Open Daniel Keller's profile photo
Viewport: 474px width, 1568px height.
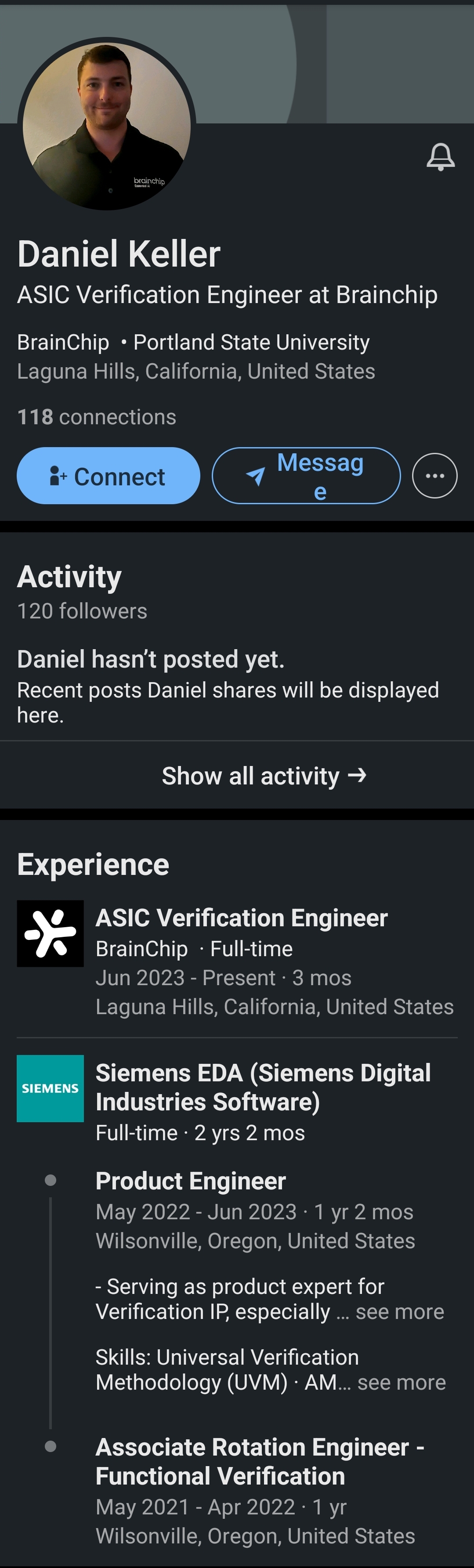coord(106,125)
